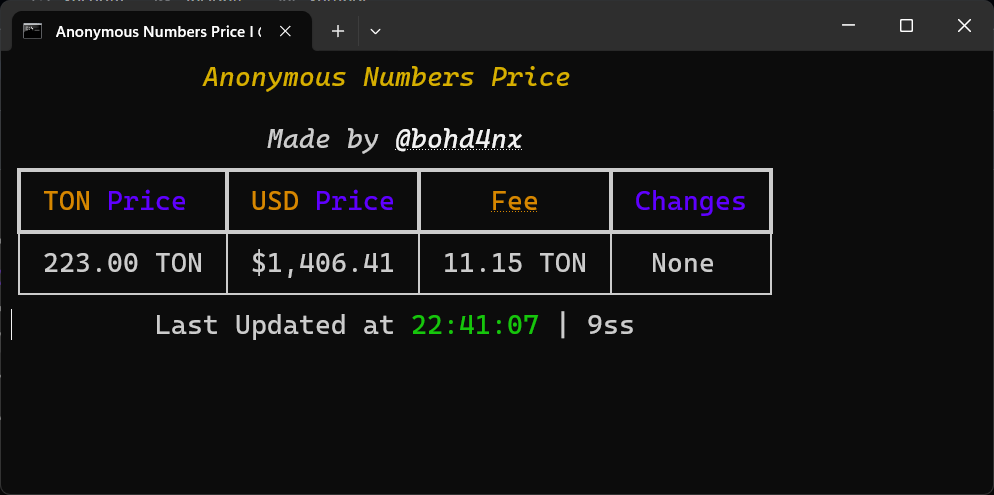Click the Anonymous Numbers Price heading
994x495 pixels.
point(387,77)
